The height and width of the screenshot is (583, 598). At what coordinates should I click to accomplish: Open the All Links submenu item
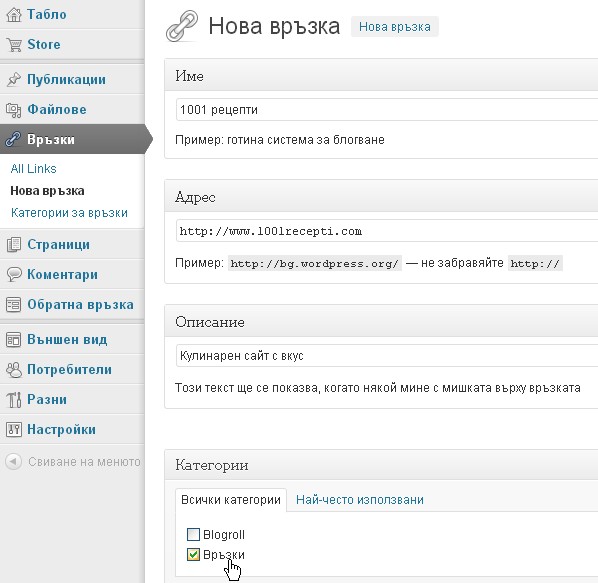coord(34,169)
